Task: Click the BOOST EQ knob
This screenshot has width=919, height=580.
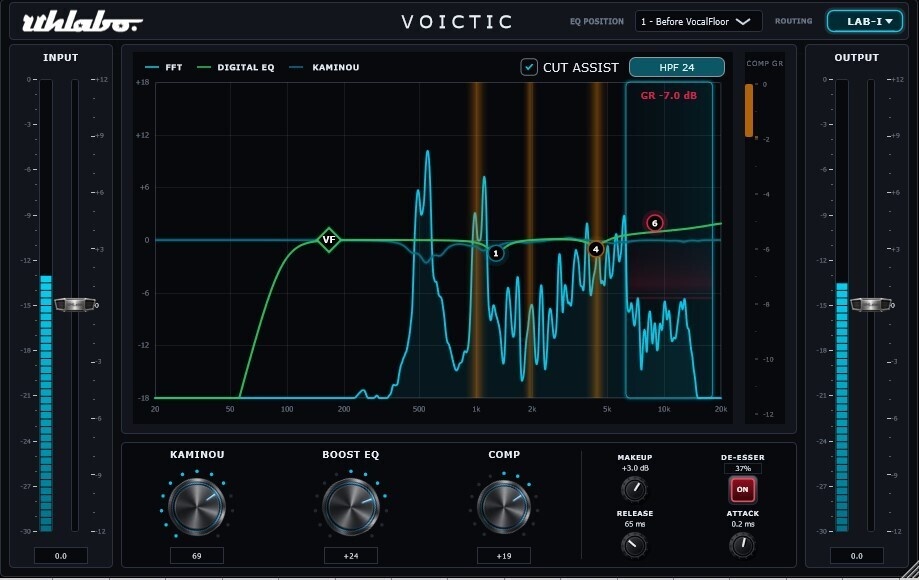Action: pyautogui.click(x=350, y=506)
